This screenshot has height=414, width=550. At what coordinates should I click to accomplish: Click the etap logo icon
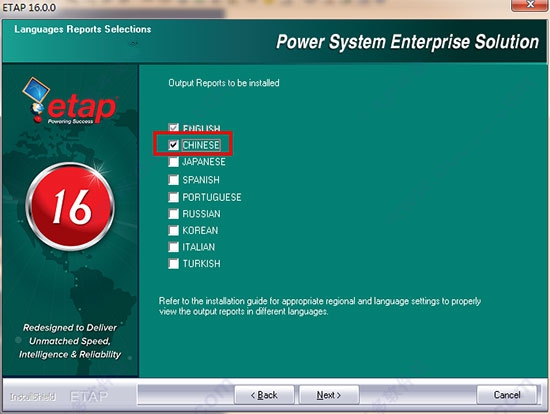pos(70,102)
